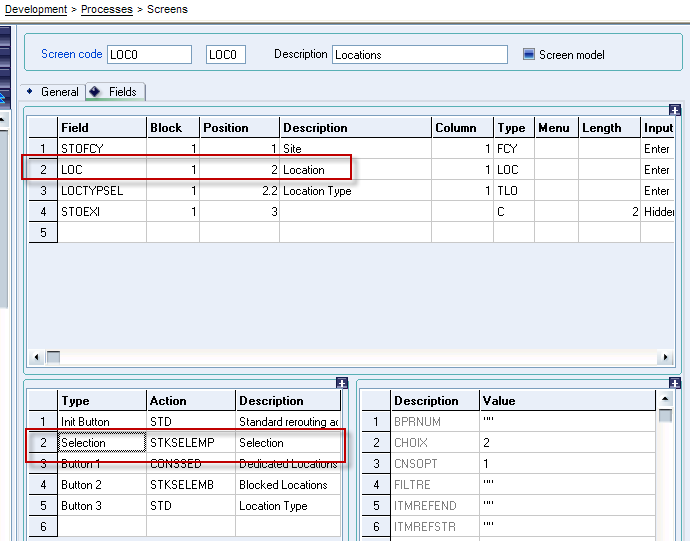
Task: Switch to the Fields tab
Action: tap(122, 92)
